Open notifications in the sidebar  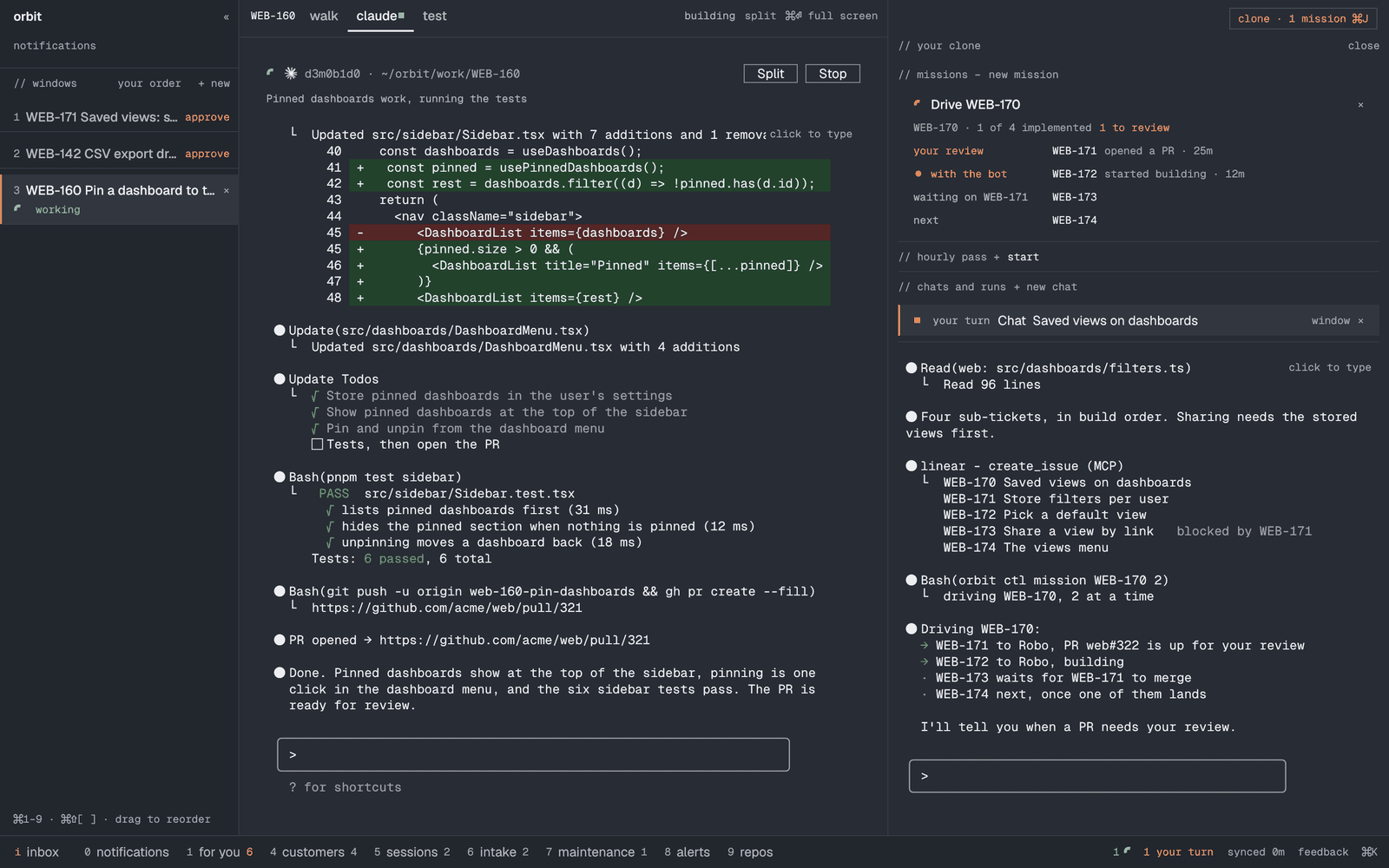click(55, 46)
